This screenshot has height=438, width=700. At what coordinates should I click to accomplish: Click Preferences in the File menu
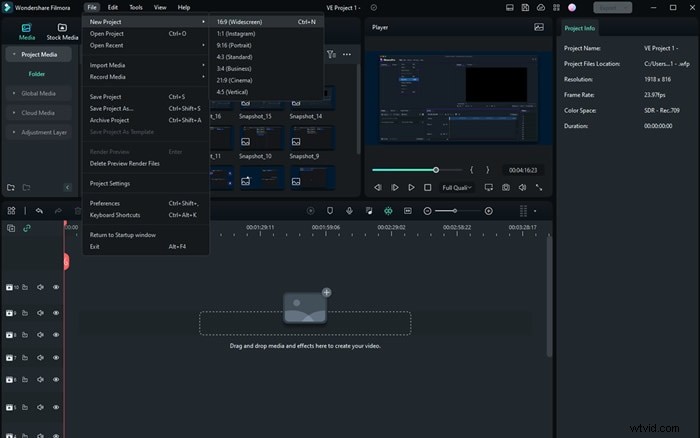[x=105, y=203]
